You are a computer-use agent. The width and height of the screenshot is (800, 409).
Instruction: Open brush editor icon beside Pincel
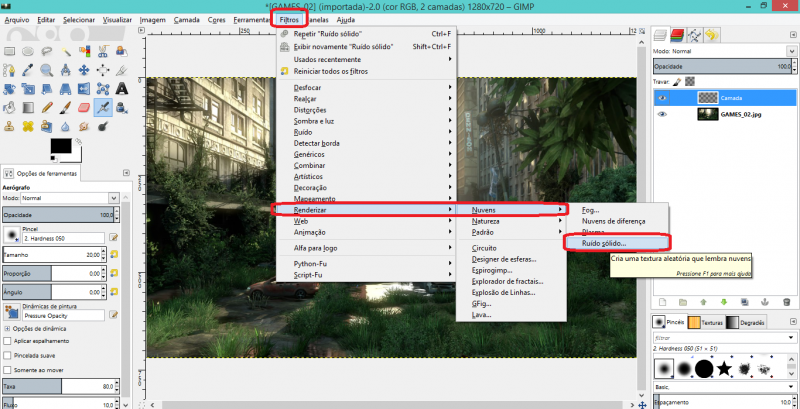(x=114, y=237)
